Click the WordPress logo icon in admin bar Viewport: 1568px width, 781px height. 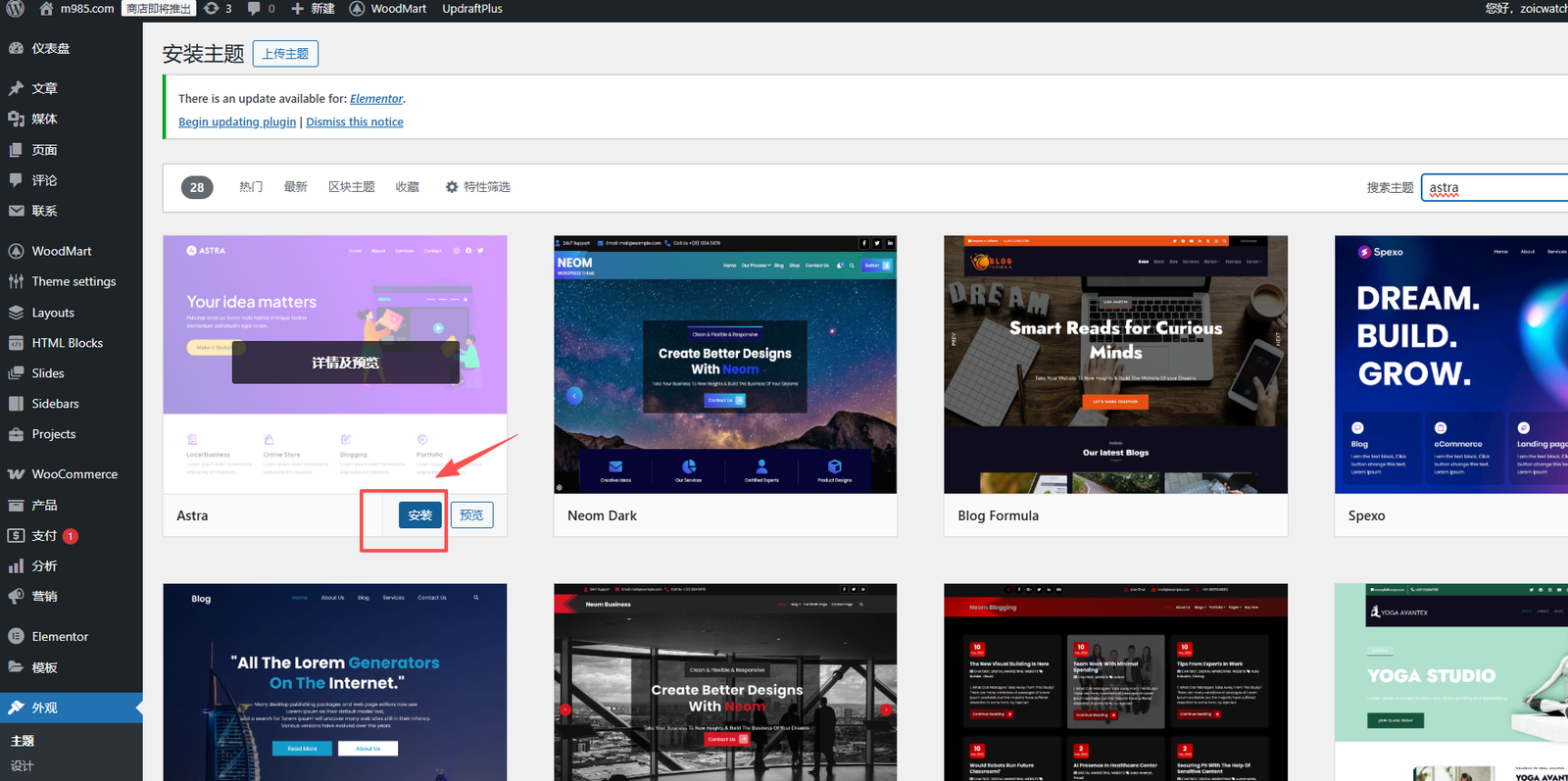pos(16,9)
